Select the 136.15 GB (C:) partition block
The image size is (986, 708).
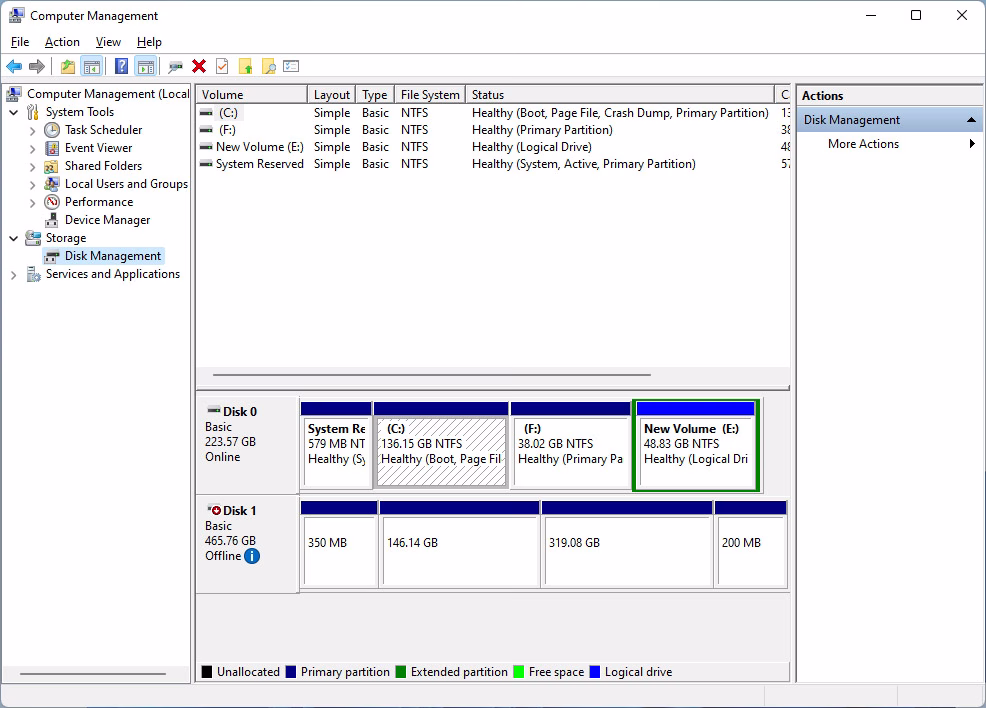tap(441, 445)
